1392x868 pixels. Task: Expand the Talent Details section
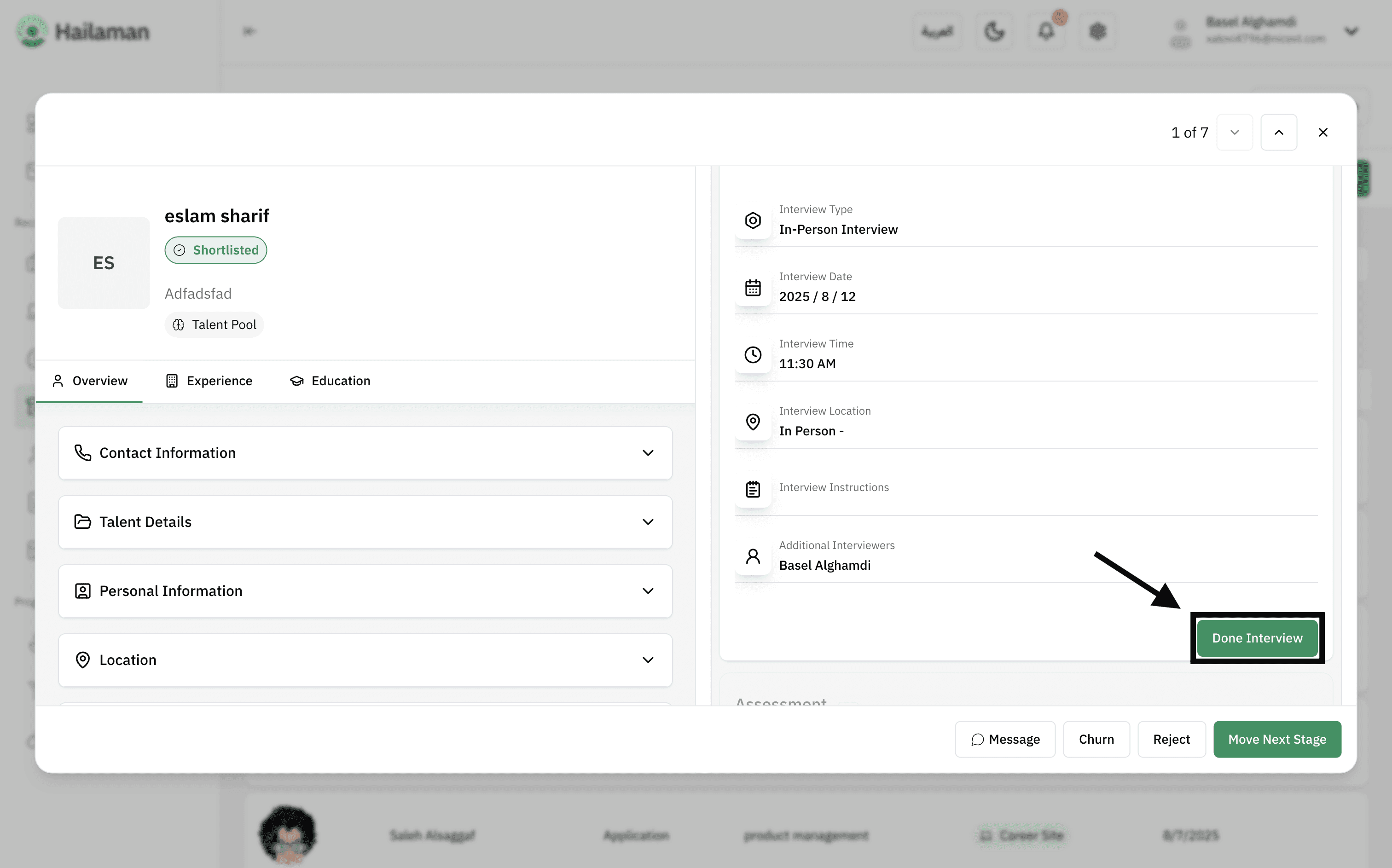(365, 521)
